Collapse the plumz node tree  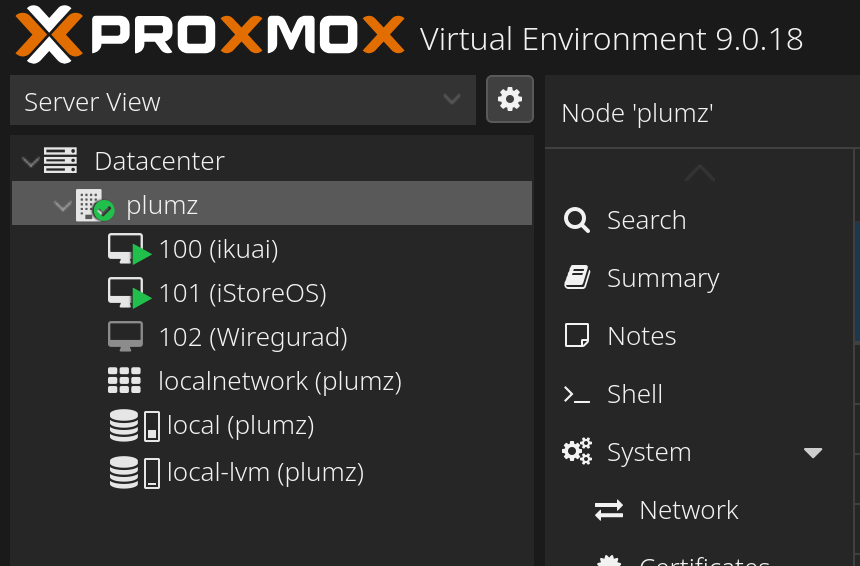pyautogui.click(x=62, y=206)
